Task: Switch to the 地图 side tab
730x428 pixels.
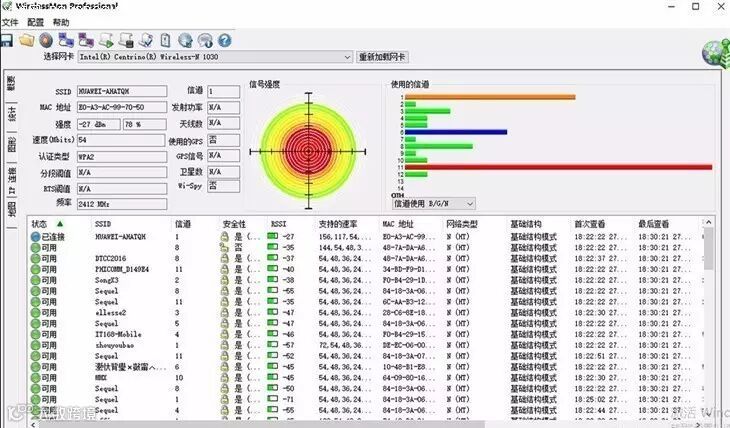Action: pyautogui.click(x=12, y=210)
